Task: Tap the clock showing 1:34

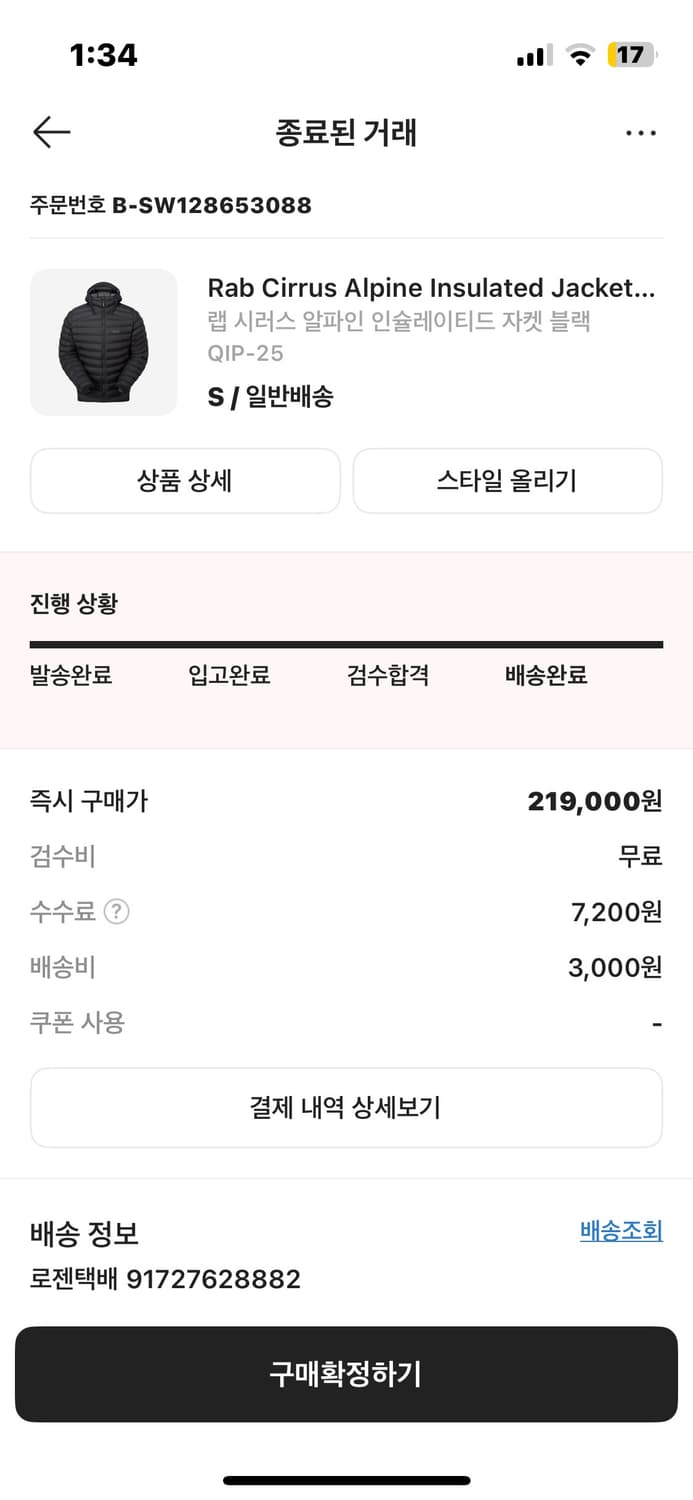Action: tap(103, 56)
